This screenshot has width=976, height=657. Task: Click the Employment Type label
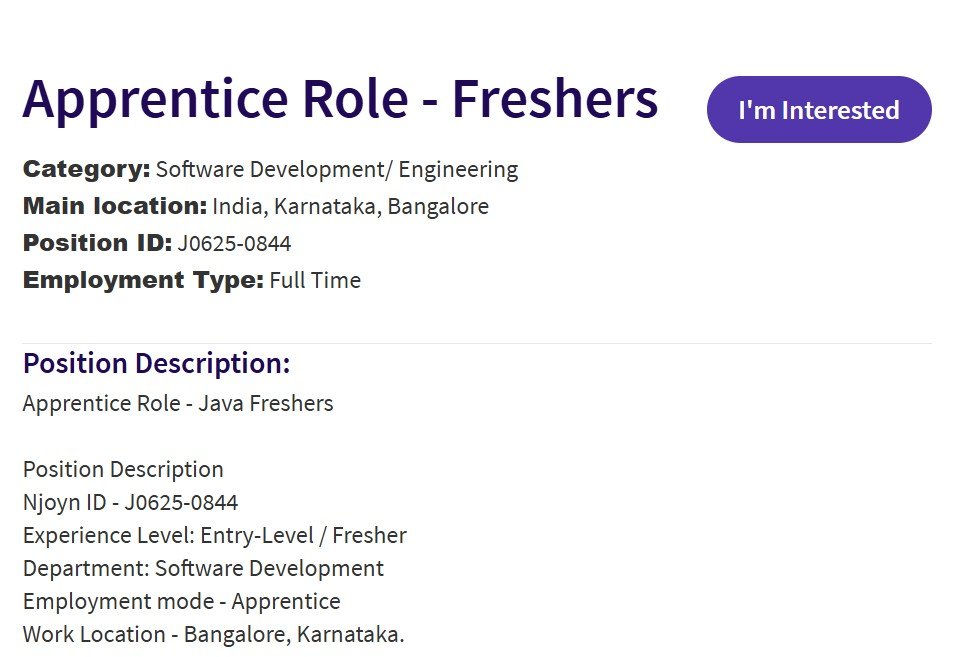(x=143, y=280)
